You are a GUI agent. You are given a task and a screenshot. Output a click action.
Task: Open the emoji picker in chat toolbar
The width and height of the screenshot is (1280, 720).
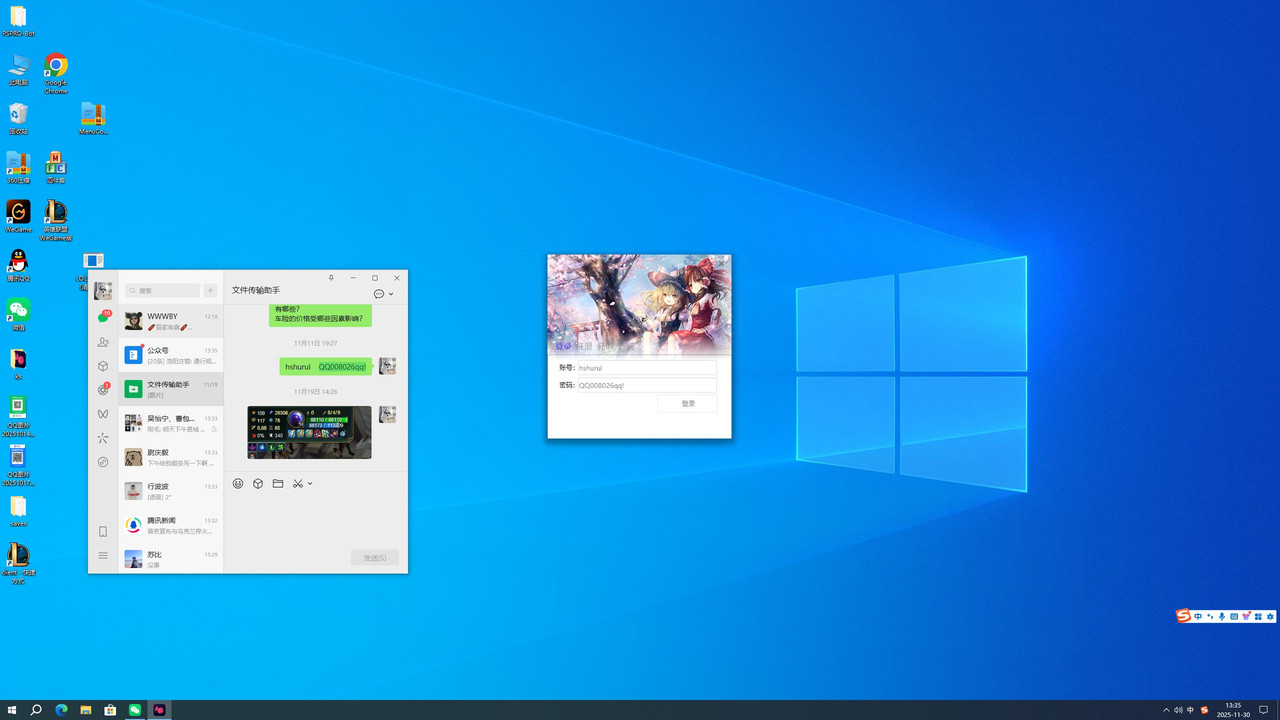[238, 484]
